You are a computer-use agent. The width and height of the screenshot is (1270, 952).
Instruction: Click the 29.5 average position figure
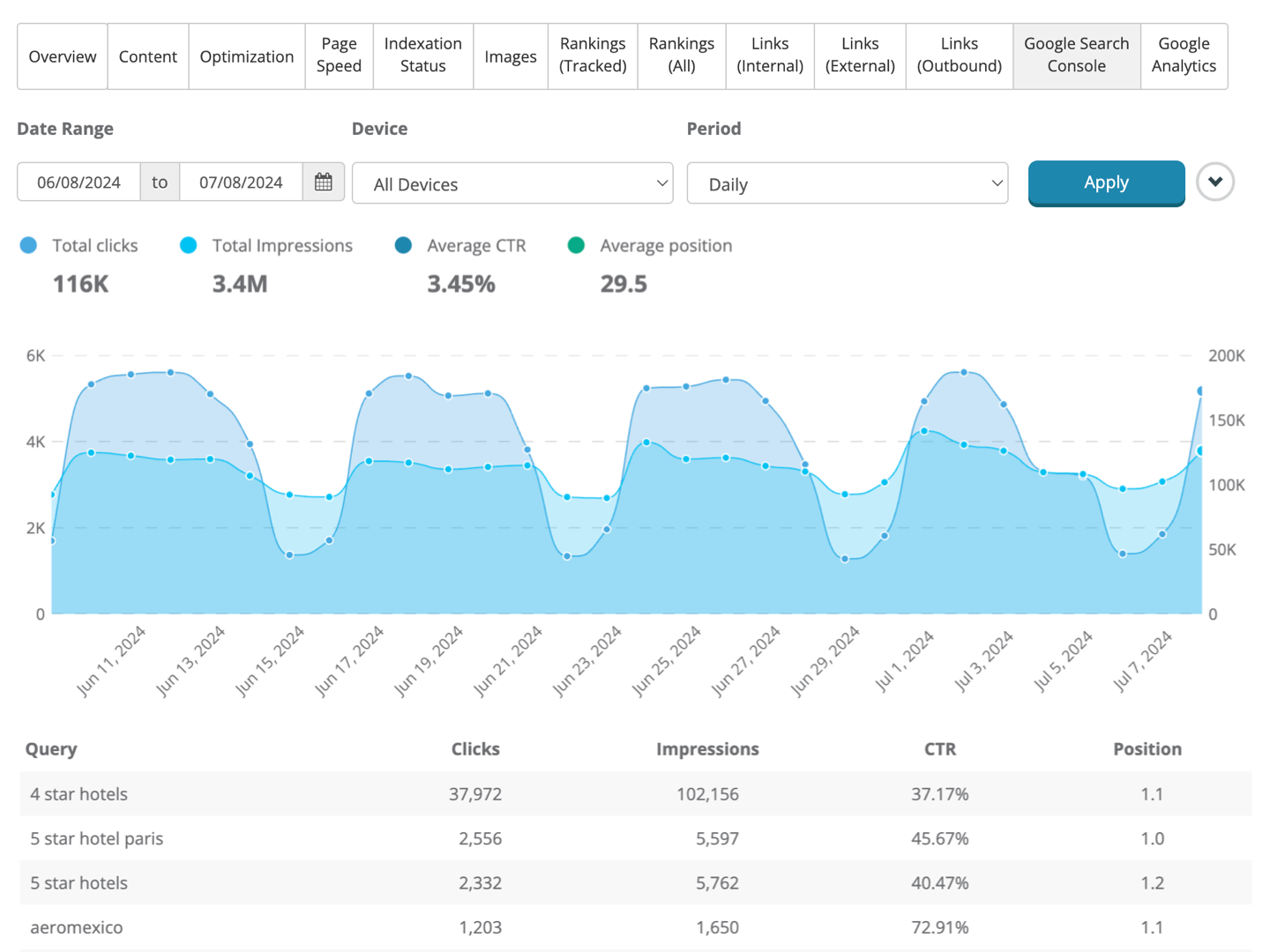pyautogui.click(x=624, y=284)
